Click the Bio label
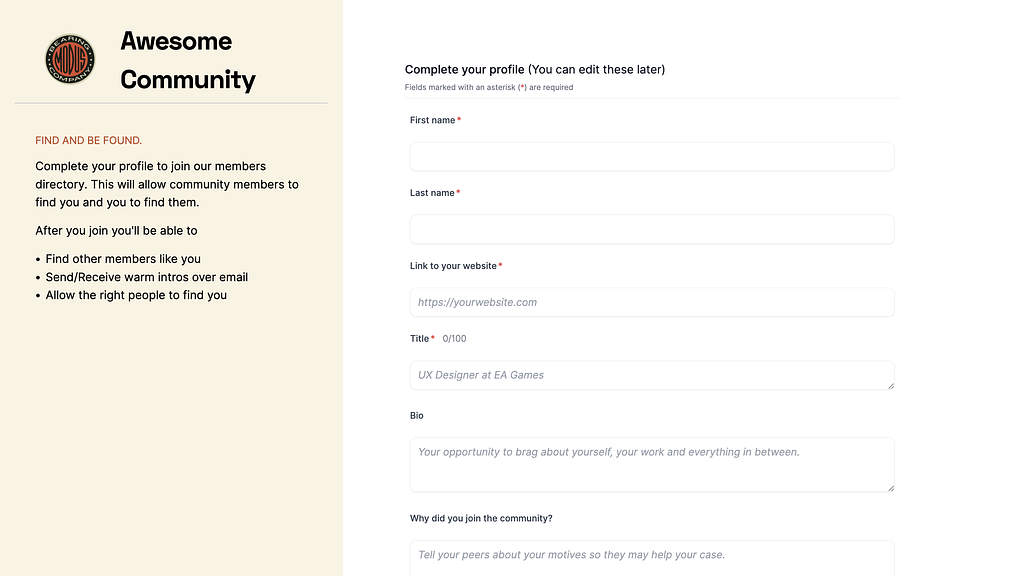1024x576 pixels. click(x=417, y=415)
